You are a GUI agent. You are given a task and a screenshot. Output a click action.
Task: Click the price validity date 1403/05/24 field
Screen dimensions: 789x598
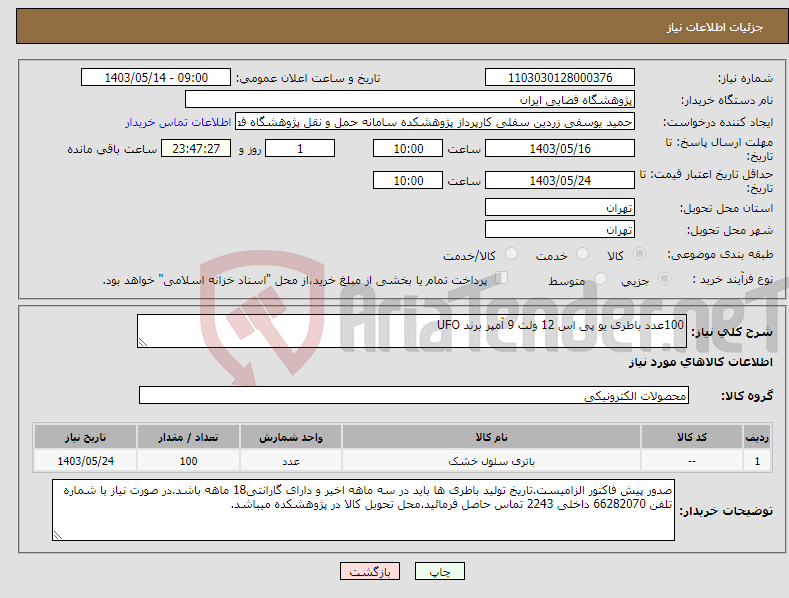pyautogui.click(x=560, y=180)
